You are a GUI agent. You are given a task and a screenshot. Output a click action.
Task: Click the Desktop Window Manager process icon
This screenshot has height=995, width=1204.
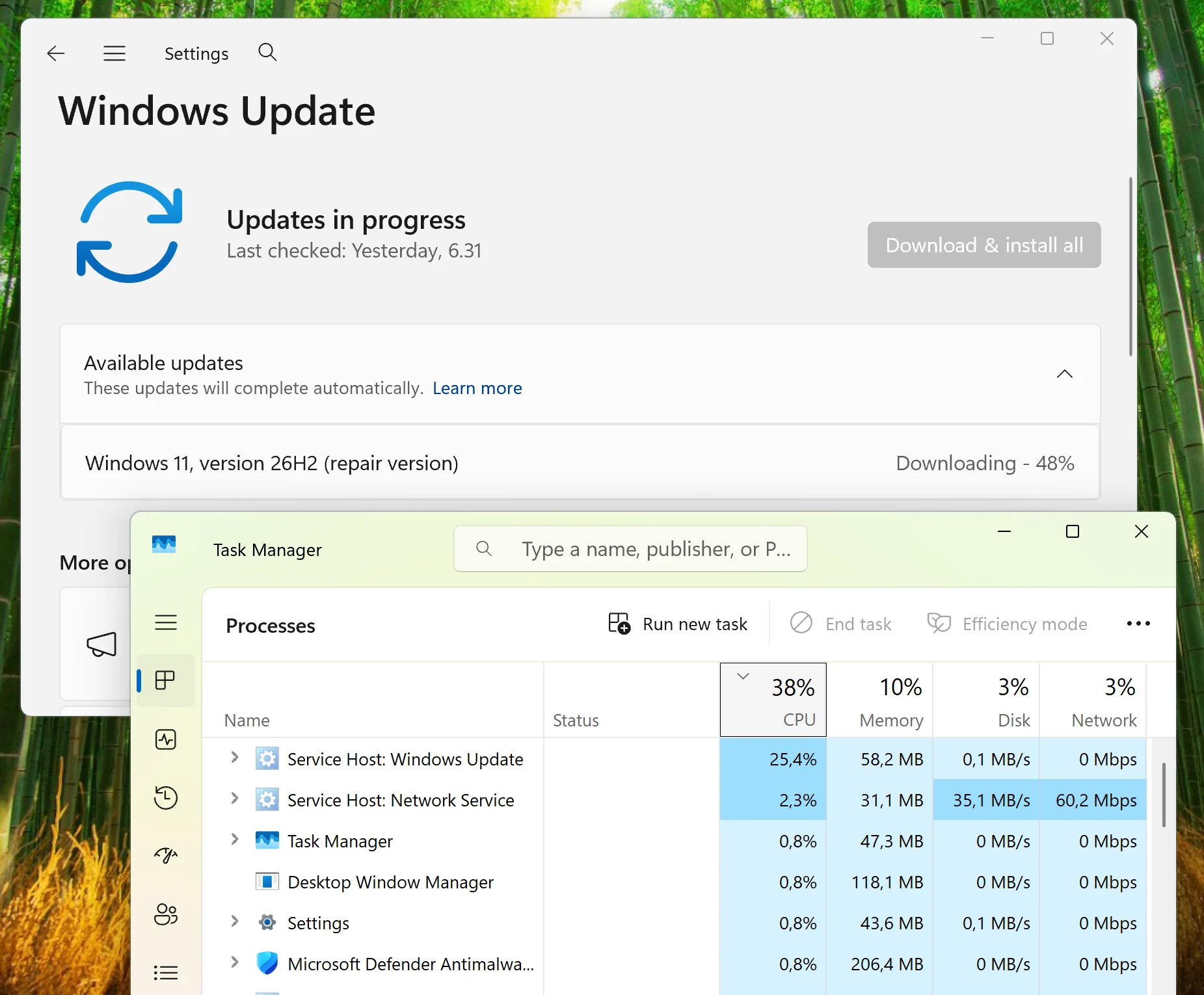267,882
